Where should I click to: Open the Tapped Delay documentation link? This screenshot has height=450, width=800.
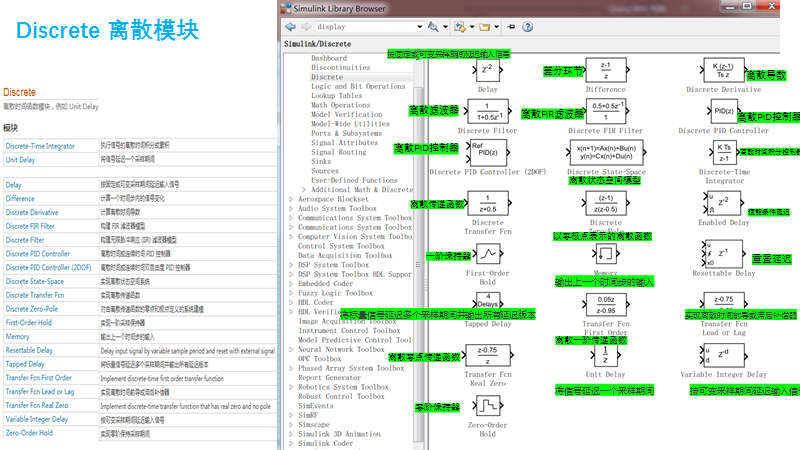point(24,364)
